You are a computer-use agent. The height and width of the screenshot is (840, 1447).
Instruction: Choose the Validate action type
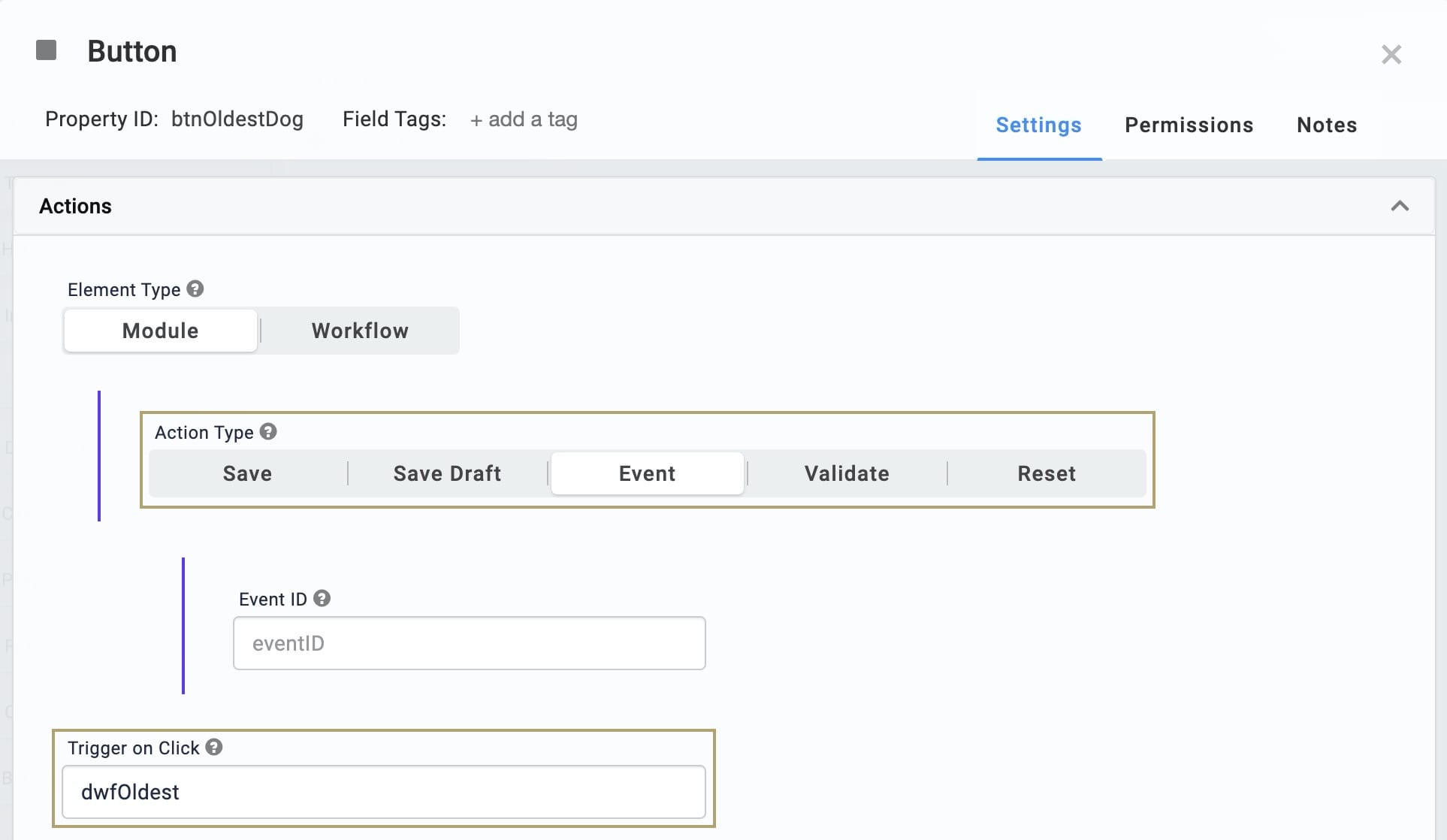pyautogui.click(x=847, y=473)
